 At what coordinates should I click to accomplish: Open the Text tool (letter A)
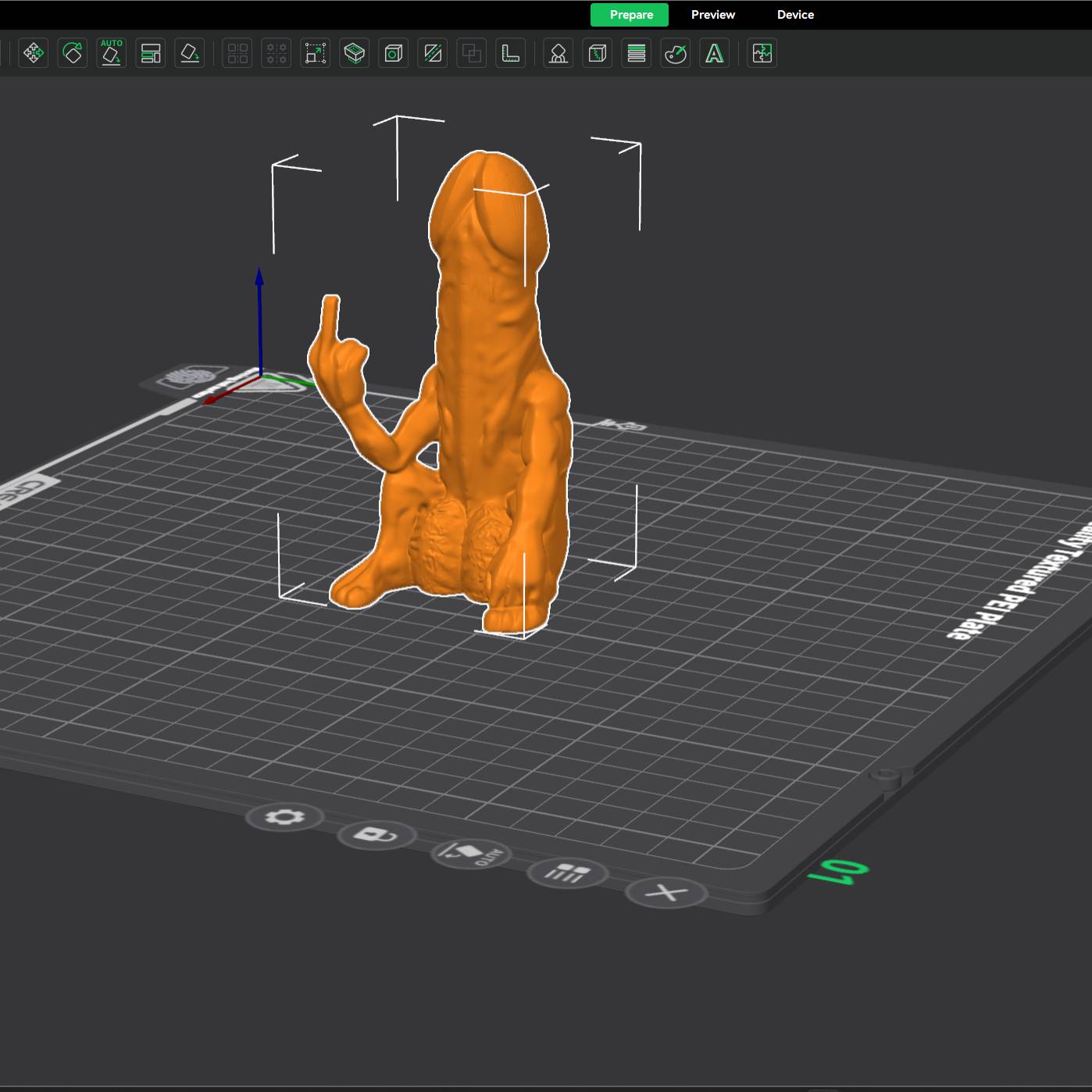click(715, 53)
